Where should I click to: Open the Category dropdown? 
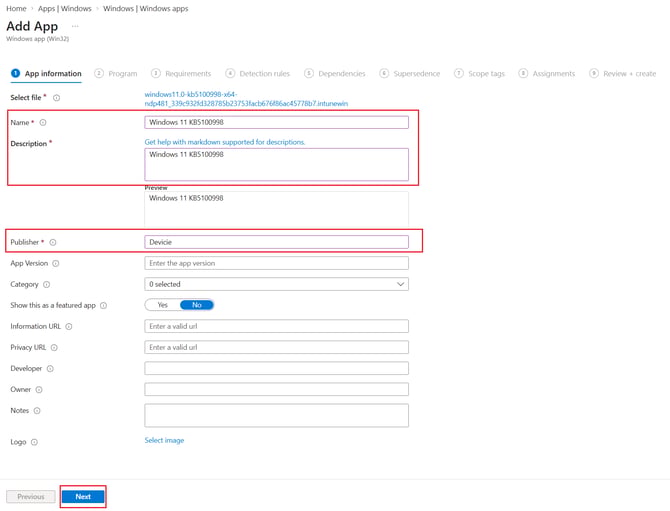[x=276, y=284]
